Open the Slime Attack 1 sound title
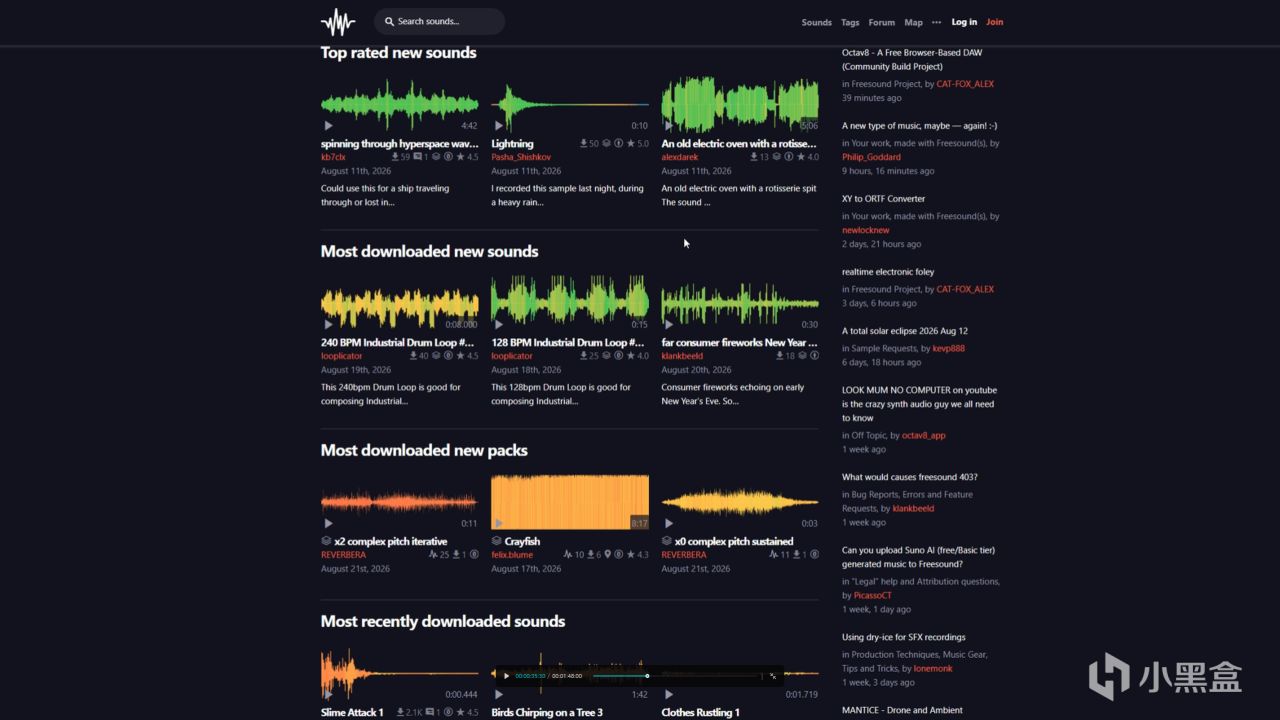The image size is (1280, 720). [352, 713]
